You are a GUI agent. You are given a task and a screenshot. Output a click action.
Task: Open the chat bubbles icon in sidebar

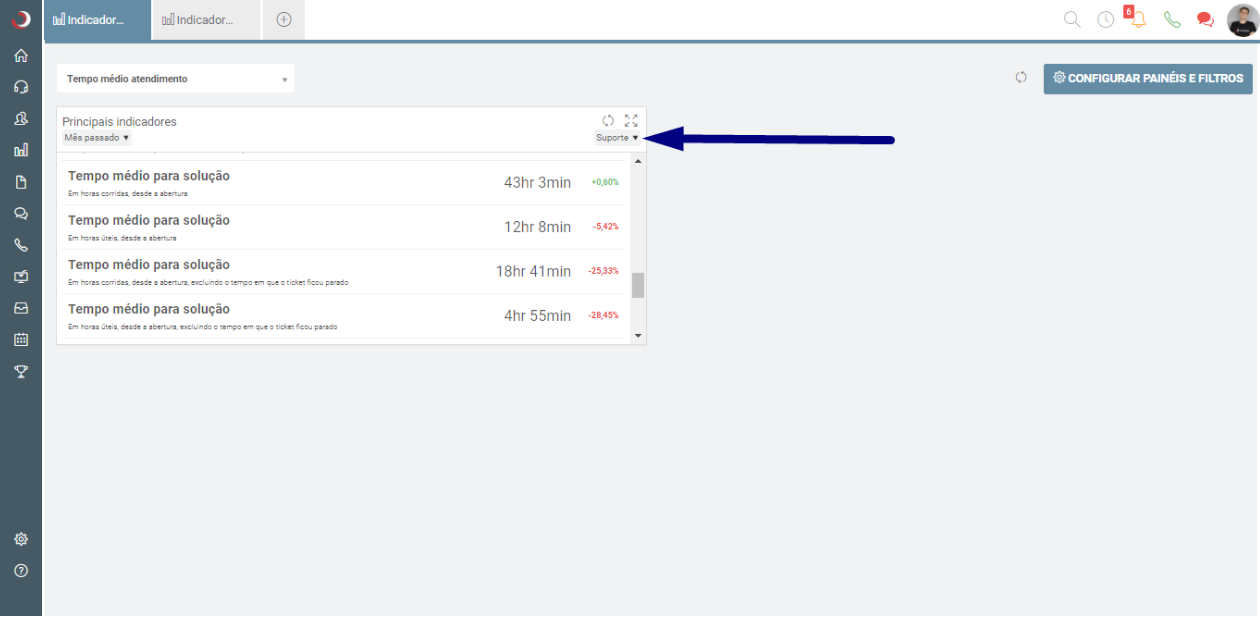(21, 213)
